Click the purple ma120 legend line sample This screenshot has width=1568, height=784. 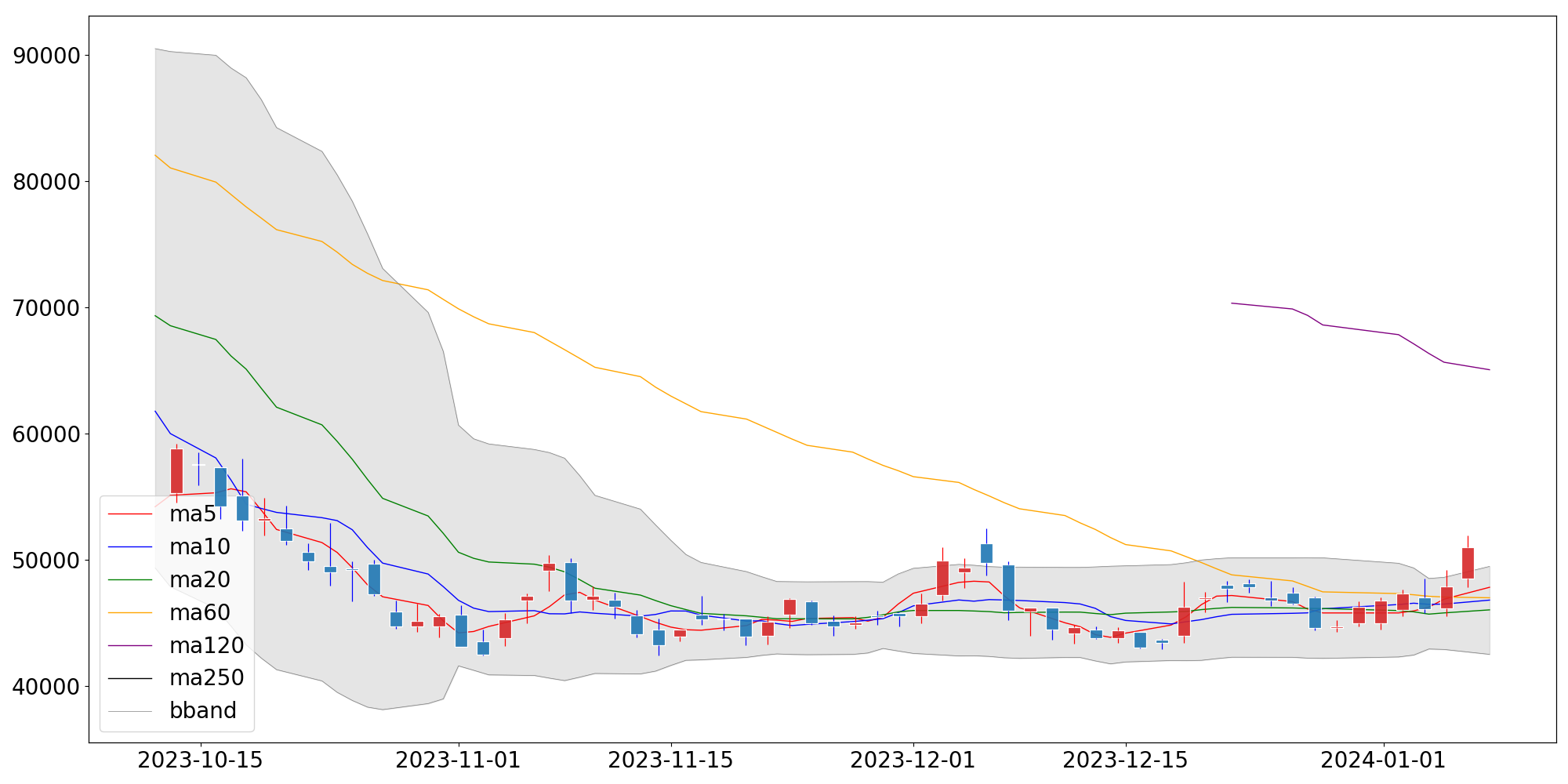129,645
